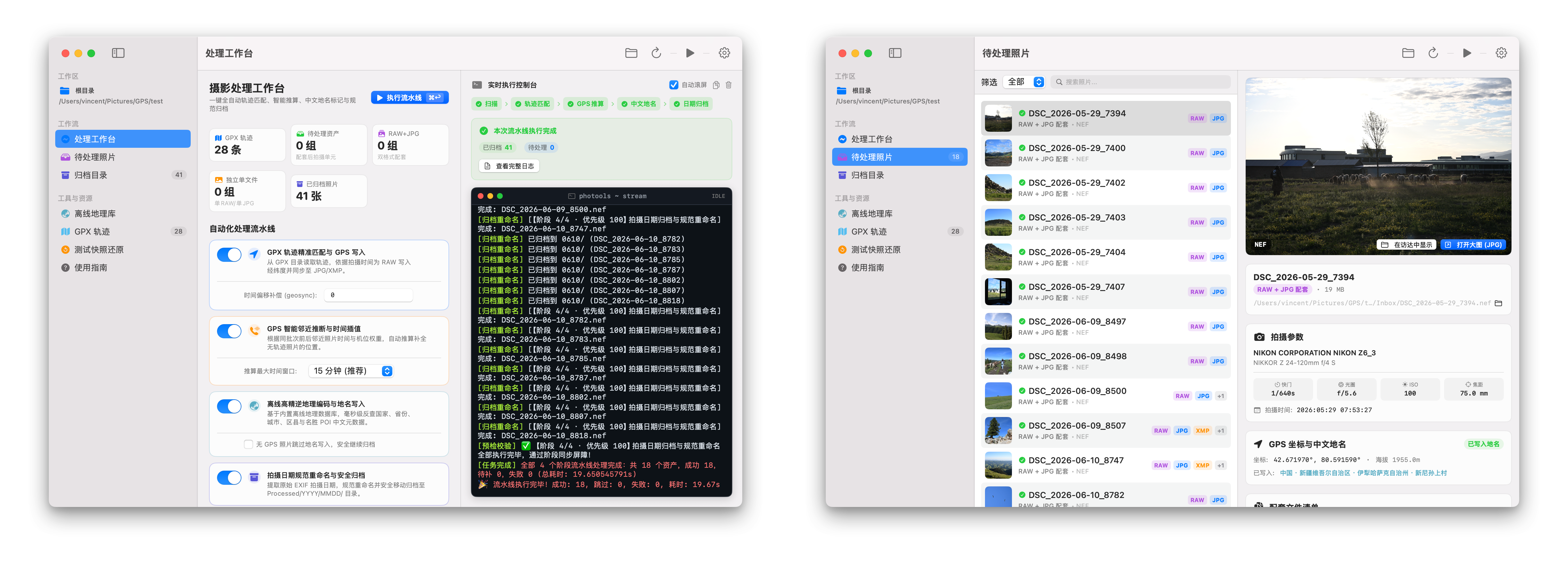Turn off the GPS 智能邻近推断与时间插值 switch
This screenshot has width=1568, height=568.
click(229, 331)
